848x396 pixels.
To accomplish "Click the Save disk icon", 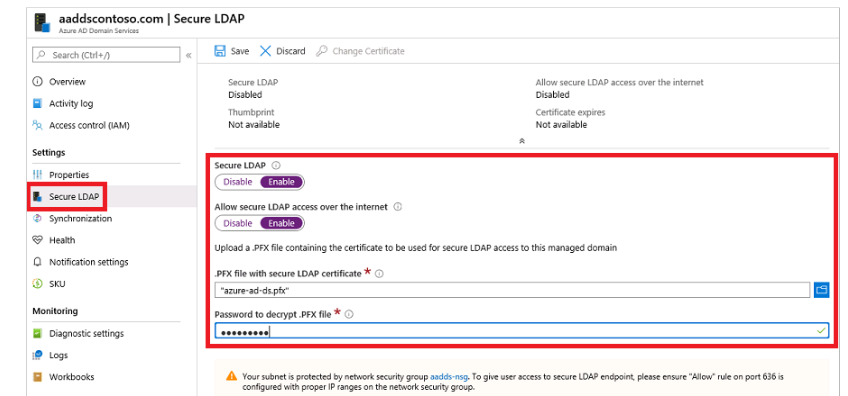I will tap(220, 51).
